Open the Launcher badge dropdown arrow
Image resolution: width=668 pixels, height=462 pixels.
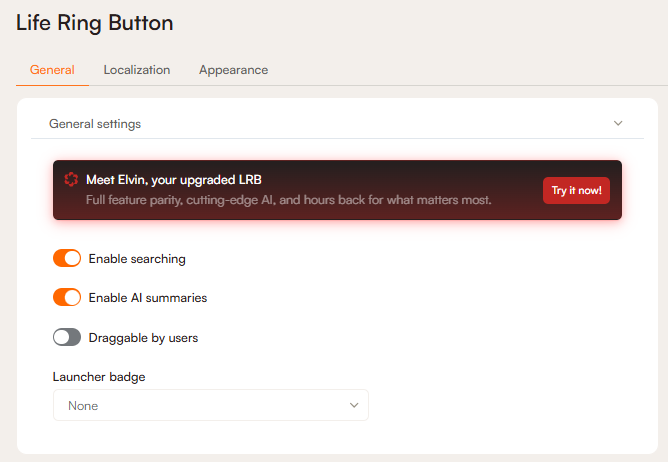pyautogui.click(x=354, y=406)
